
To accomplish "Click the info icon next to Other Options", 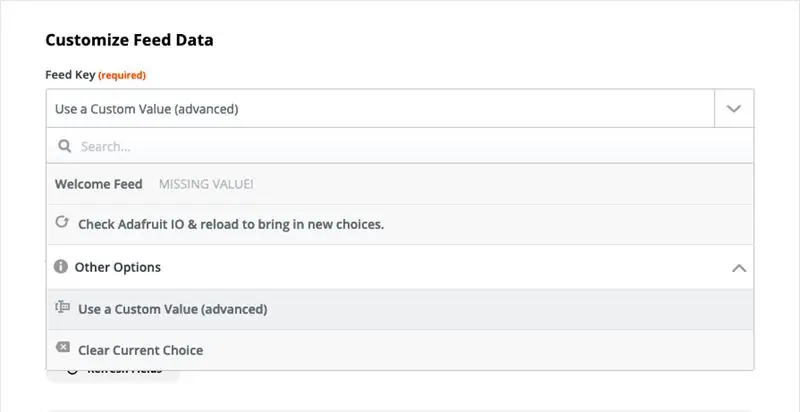I will (61, 266).
